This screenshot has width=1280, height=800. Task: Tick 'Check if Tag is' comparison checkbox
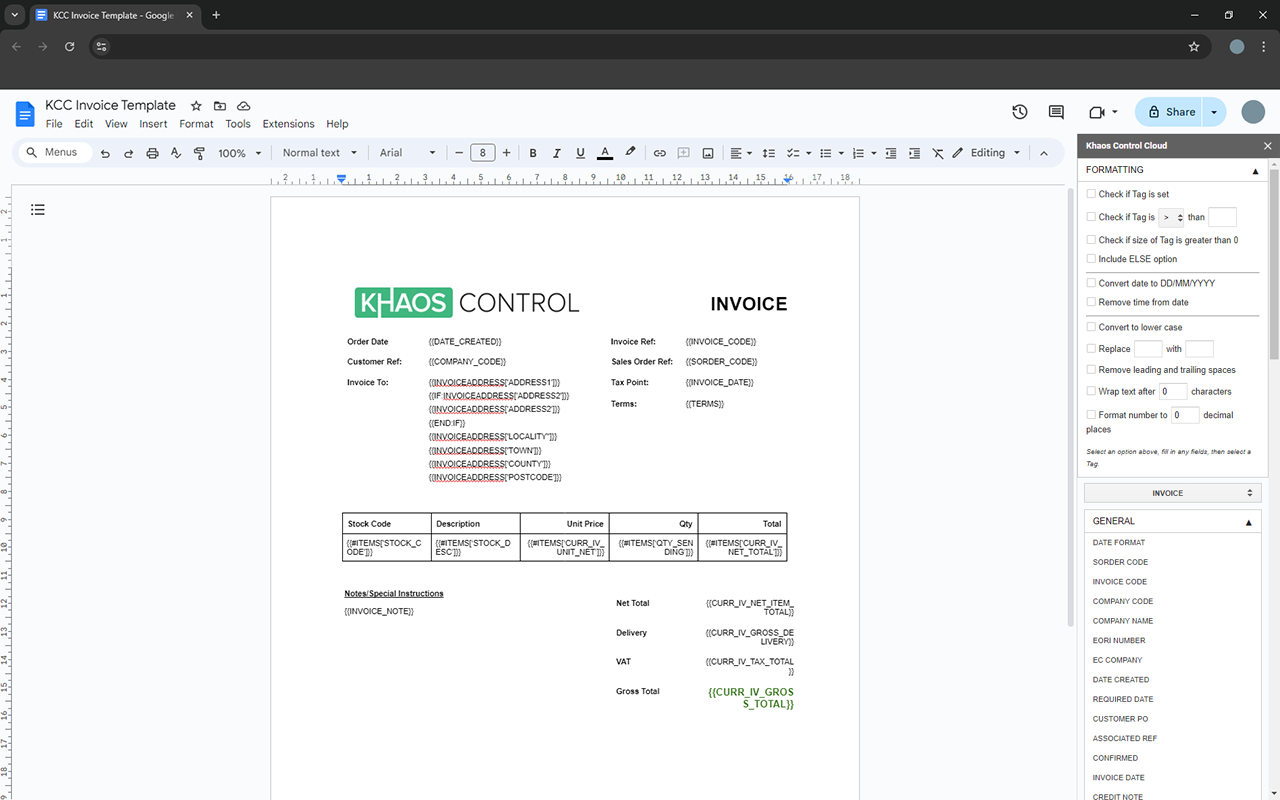[x=1091, y=217]
